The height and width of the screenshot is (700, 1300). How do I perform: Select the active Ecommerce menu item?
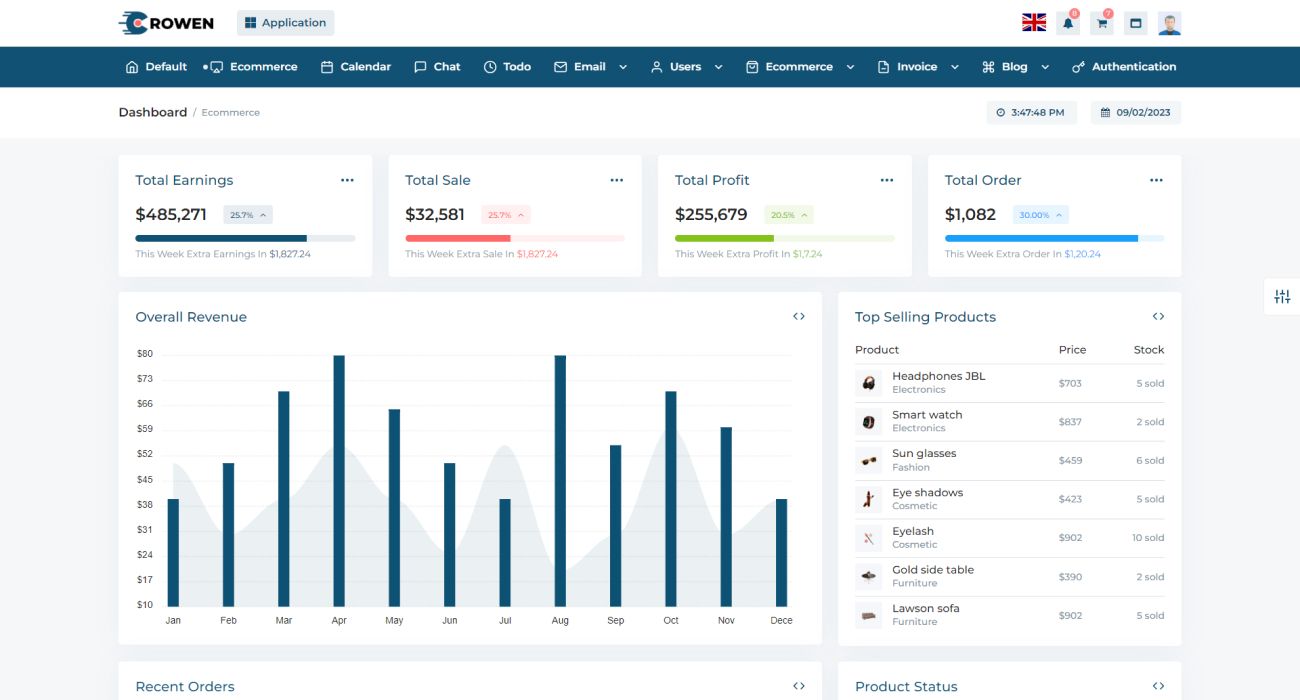253,67
